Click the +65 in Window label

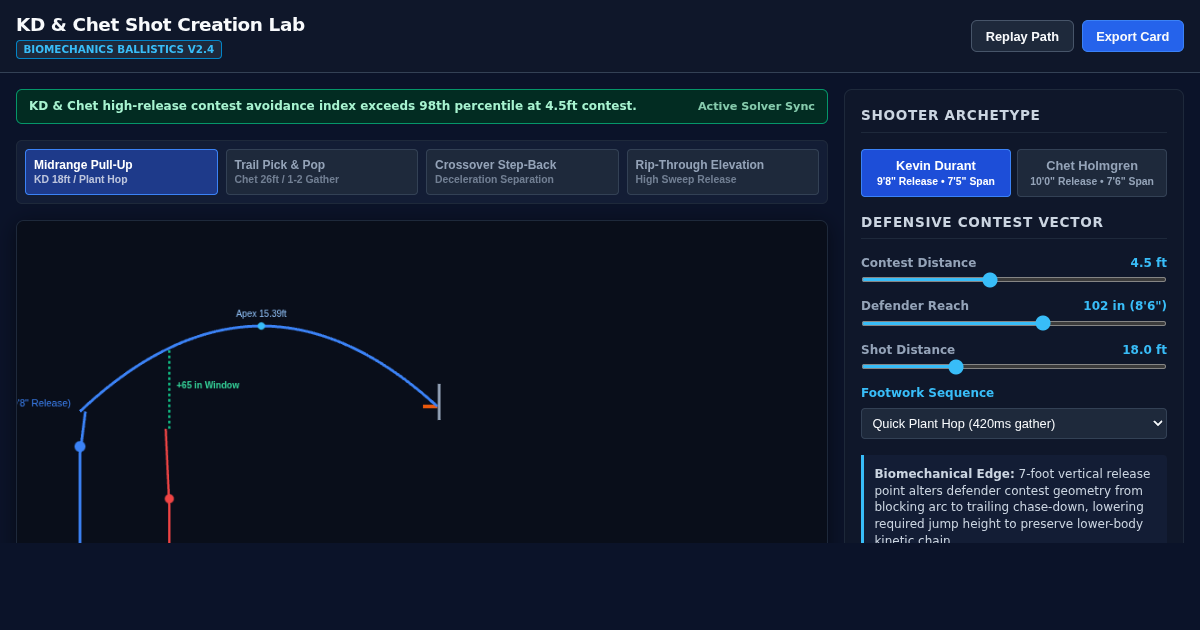pyautogui.click(x=208, y=385)
